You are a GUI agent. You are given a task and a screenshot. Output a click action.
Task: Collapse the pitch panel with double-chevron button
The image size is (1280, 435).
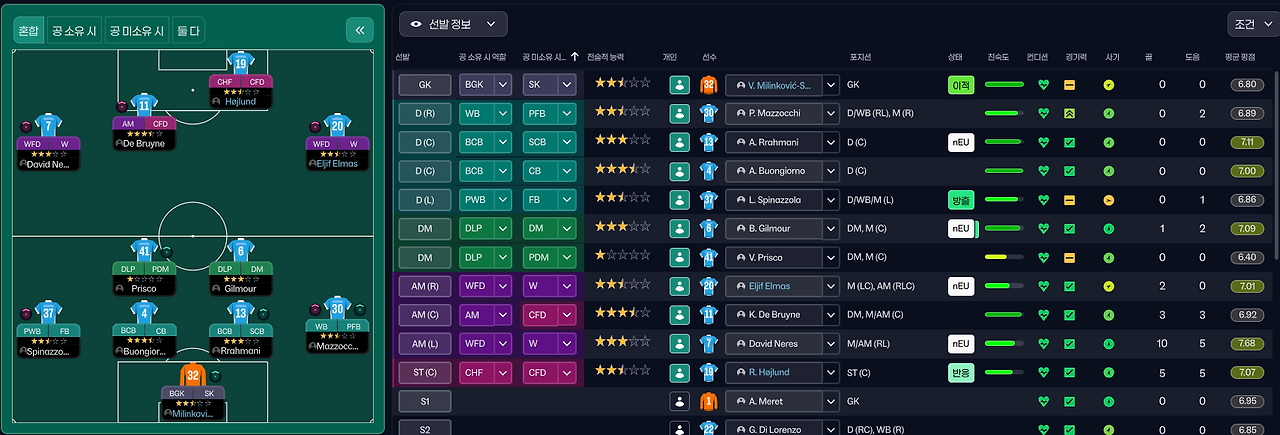360,31
